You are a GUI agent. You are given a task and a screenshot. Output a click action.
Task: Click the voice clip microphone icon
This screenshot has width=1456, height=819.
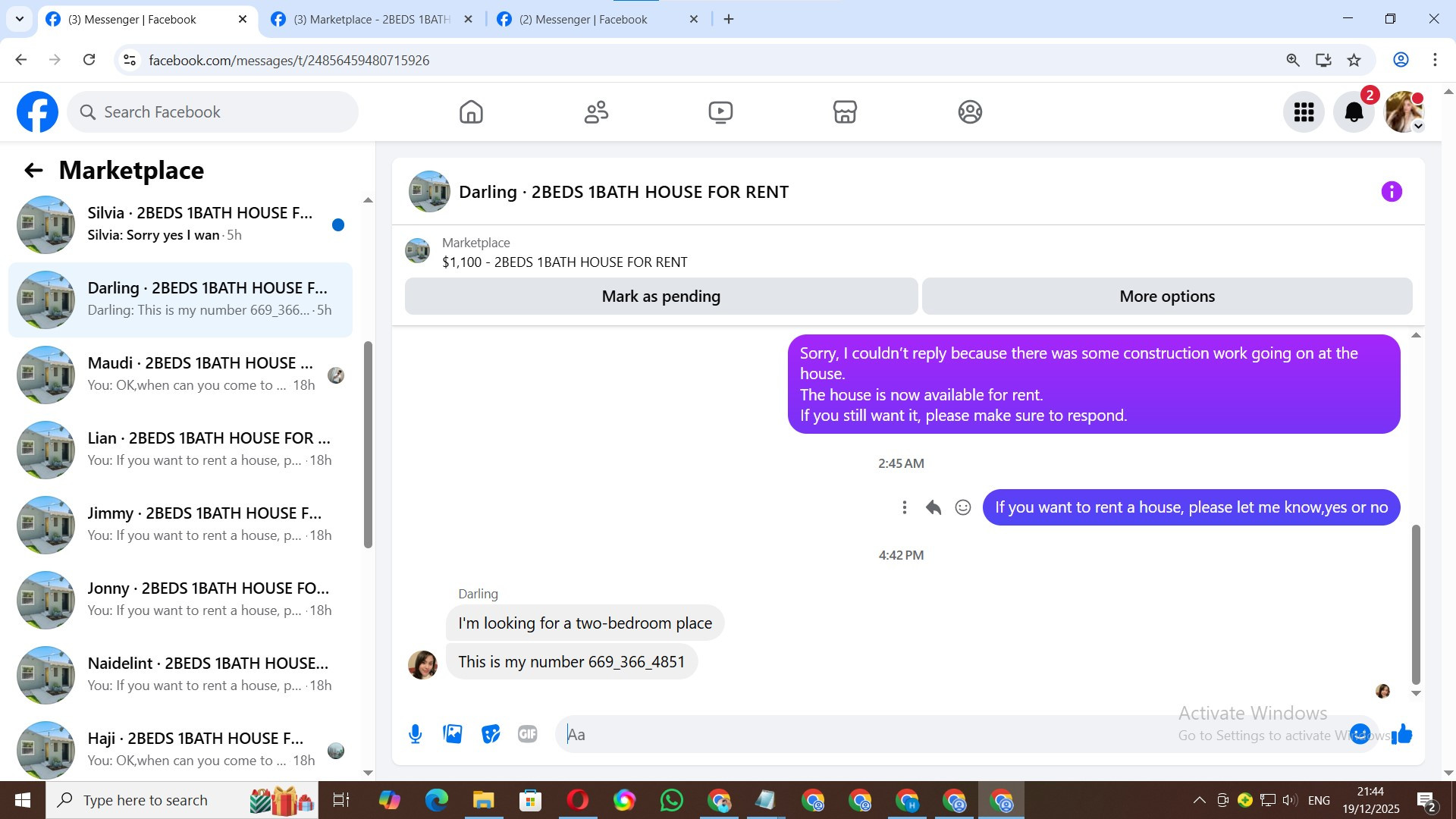[415, 734]
